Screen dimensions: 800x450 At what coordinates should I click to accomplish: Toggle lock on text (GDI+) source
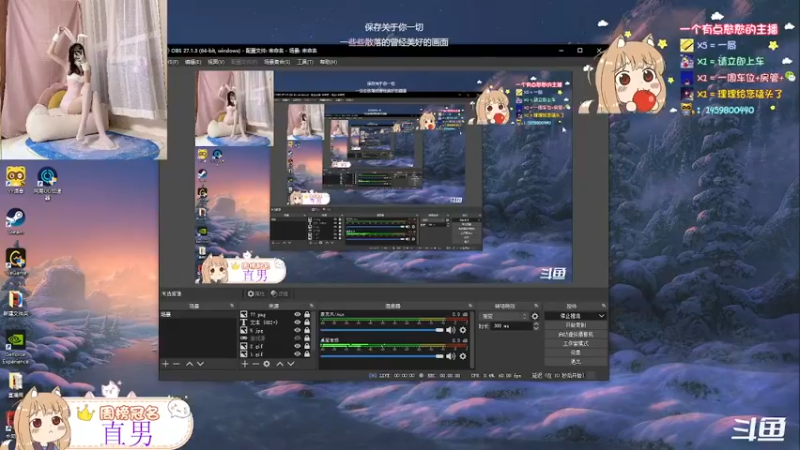(x=307, y=322)
